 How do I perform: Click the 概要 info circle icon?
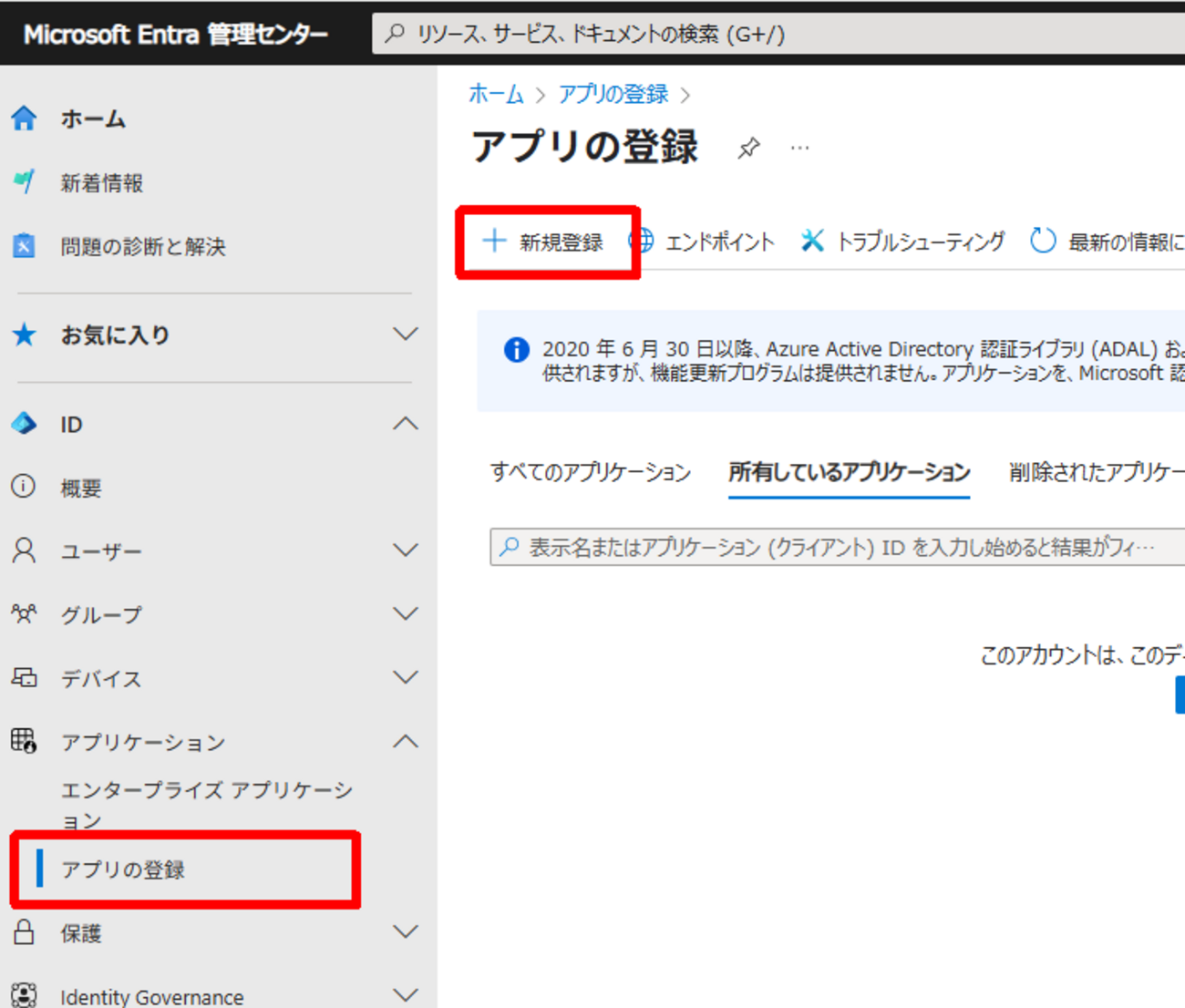(x=24, y=487)
